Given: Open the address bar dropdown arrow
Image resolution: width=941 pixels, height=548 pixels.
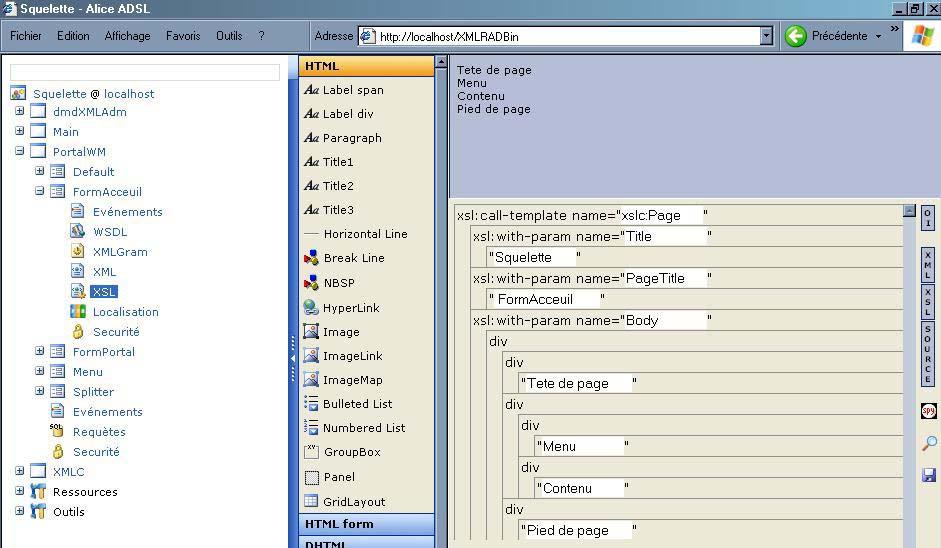Looking at the screenshot, I should tap(766, 36).
